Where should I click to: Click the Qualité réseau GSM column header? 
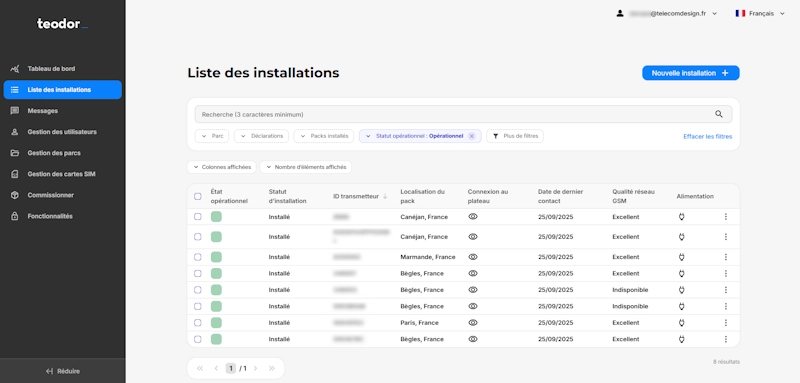tap(633, 196)
